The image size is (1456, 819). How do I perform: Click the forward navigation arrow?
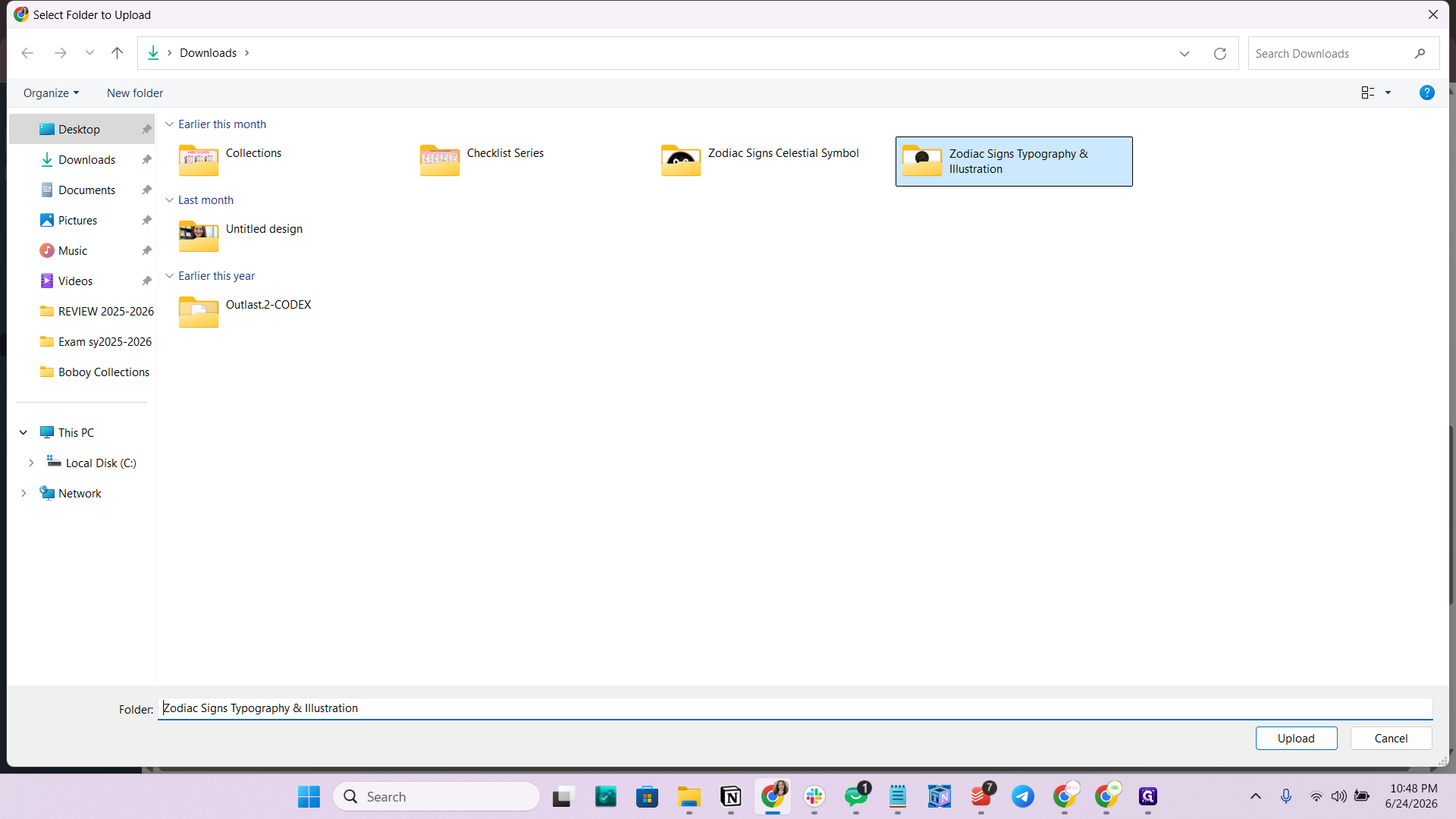point(61,53)
